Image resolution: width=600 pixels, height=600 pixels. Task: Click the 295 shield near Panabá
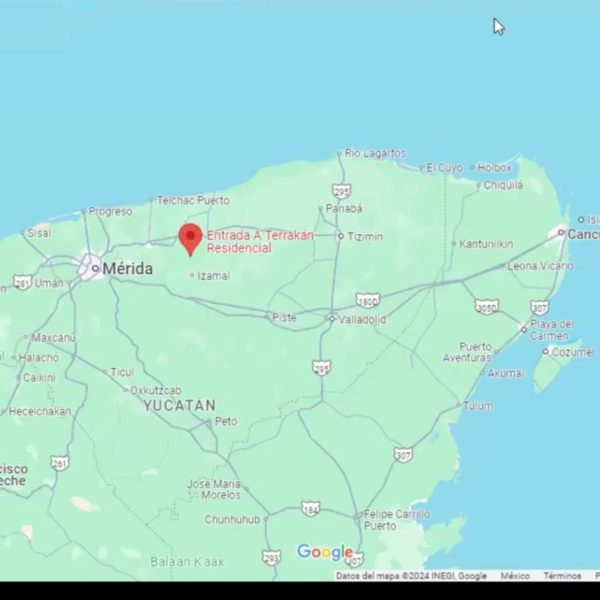(x=341, y=191)
